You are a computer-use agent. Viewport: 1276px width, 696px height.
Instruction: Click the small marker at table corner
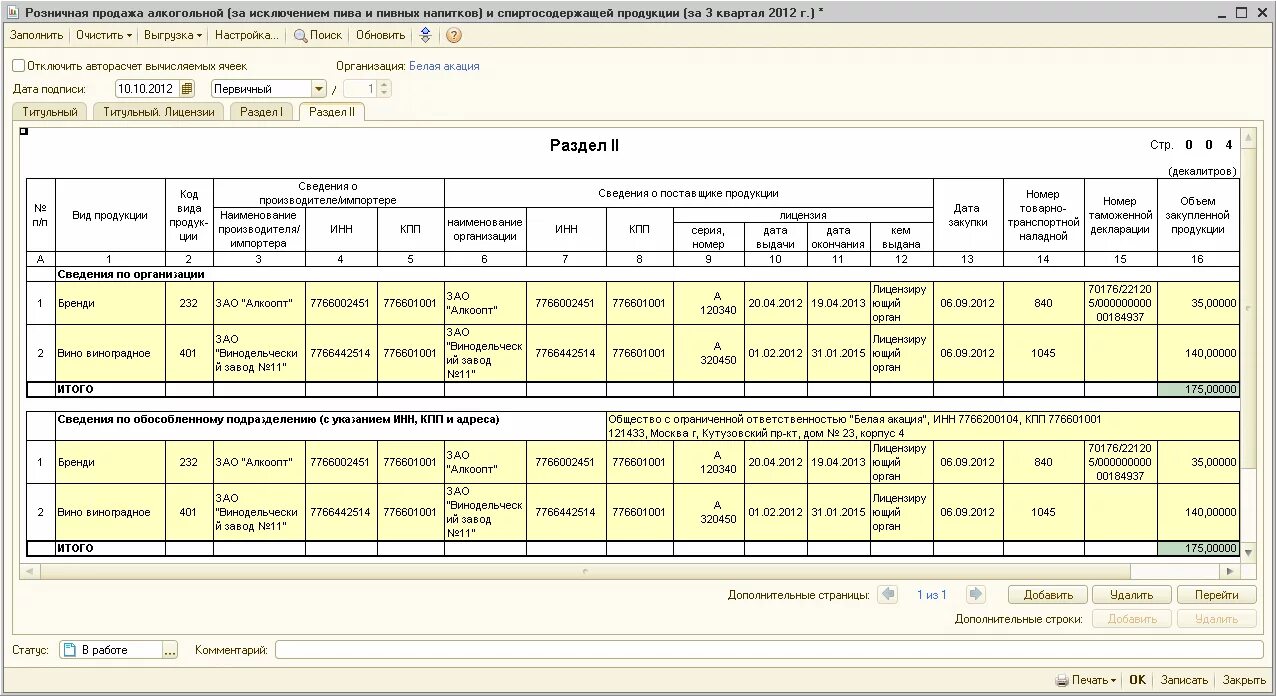[x=24, y=131]
